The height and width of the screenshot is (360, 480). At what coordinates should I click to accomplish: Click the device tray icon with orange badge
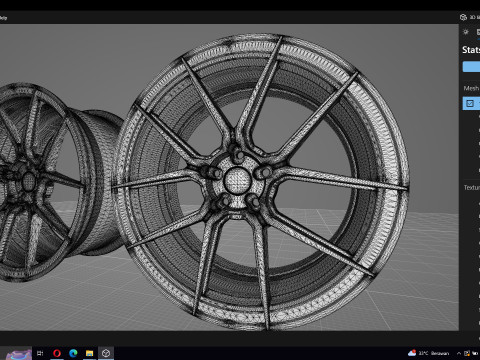click(467, 353)
